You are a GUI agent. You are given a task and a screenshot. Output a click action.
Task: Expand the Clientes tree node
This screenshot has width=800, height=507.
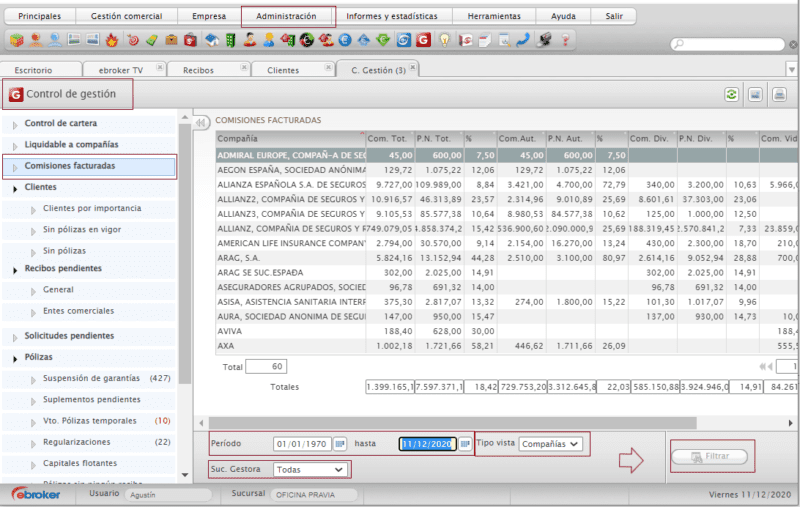(x=15, y=189)
